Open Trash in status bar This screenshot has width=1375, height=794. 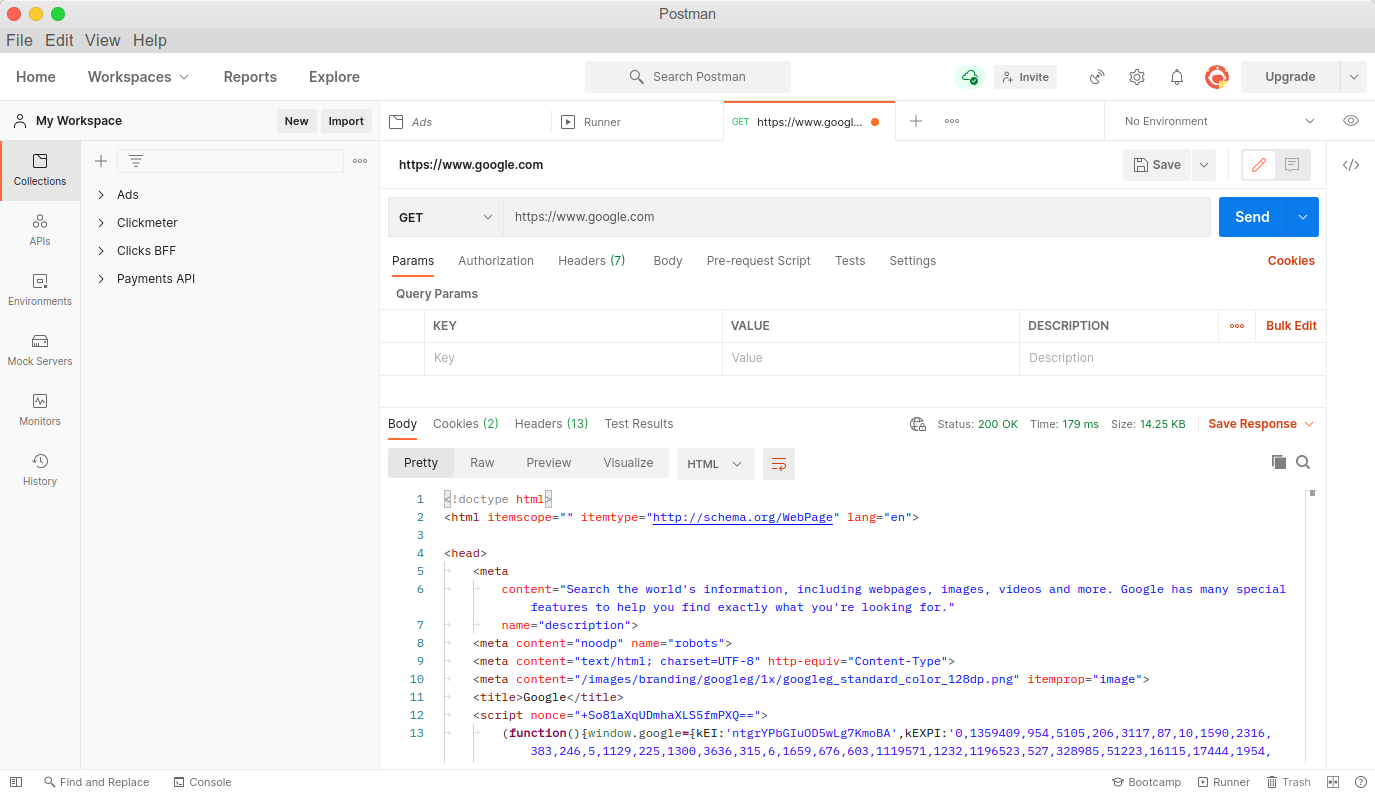coord(1288,782)
